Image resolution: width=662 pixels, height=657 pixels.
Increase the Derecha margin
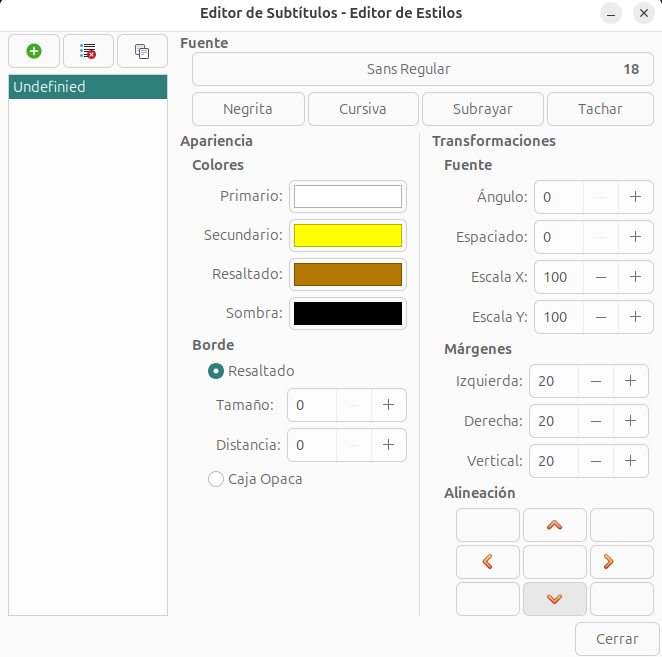pyautogui.click(x=630, y=421)
